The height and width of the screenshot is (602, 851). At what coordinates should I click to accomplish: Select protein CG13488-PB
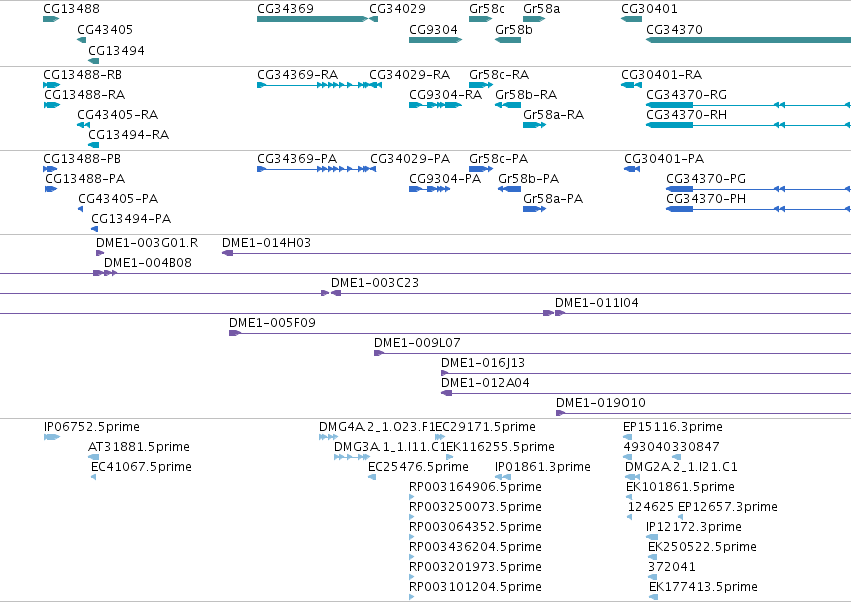point(82,159)
